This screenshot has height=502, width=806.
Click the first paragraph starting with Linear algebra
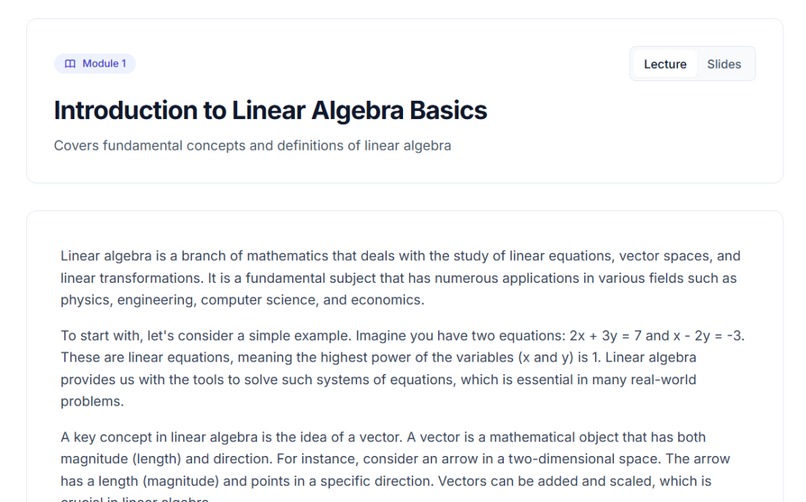point(400,278)
